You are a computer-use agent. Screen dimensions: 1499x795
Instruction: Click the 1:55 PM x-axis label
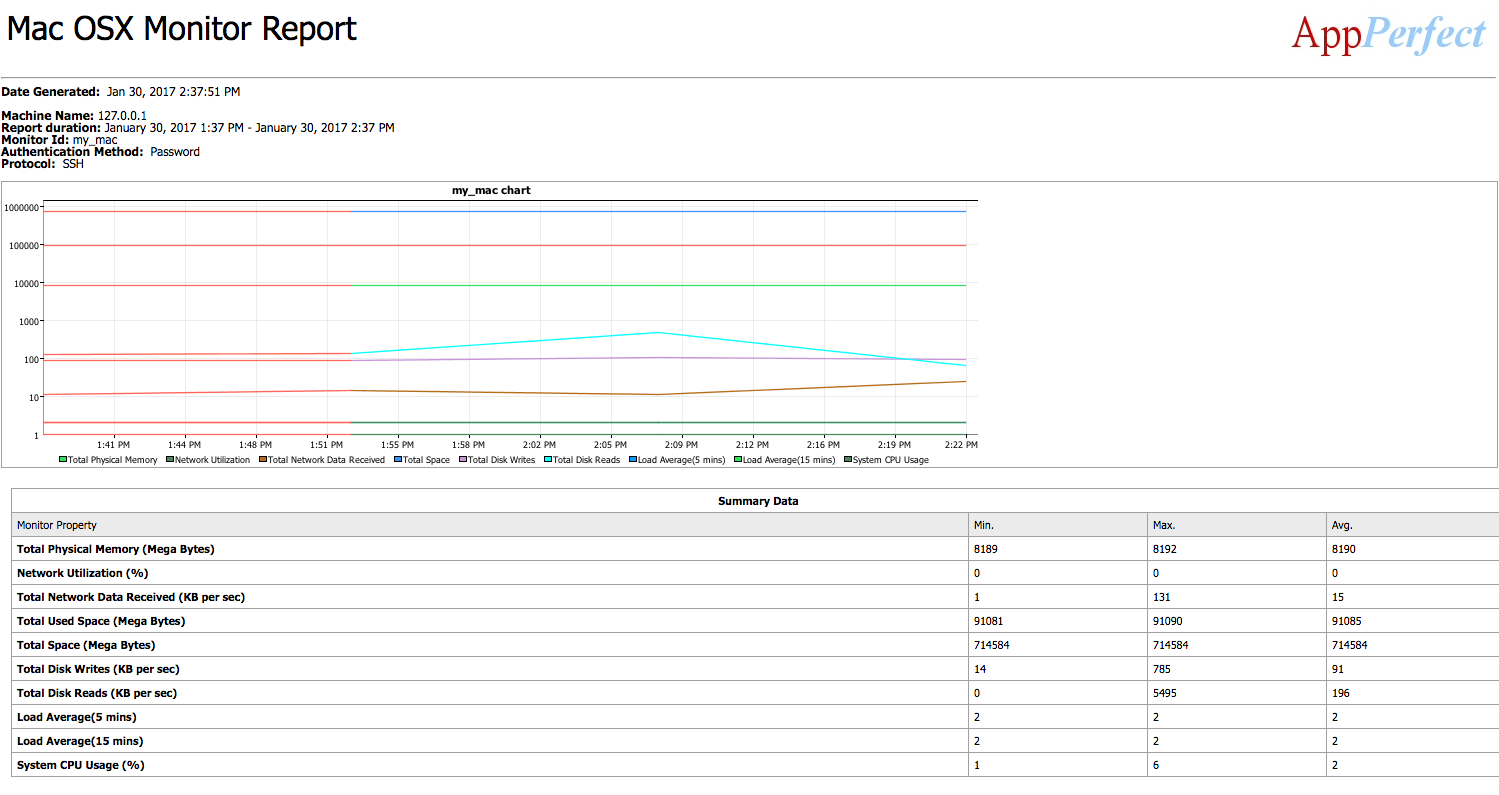click(x=397, y=444)
